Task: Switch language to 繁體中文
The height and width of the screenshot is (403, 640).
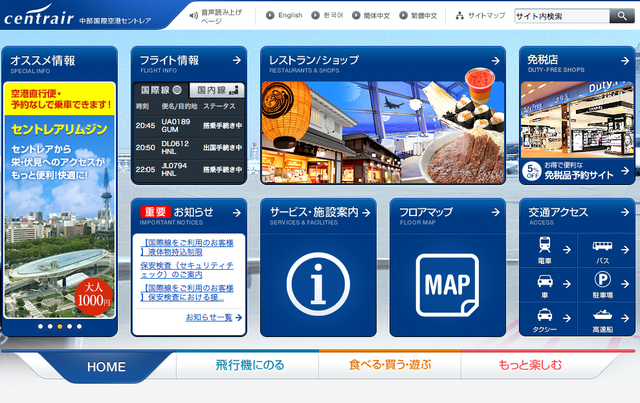Action: pyautogui.click(x=424, y=16)
